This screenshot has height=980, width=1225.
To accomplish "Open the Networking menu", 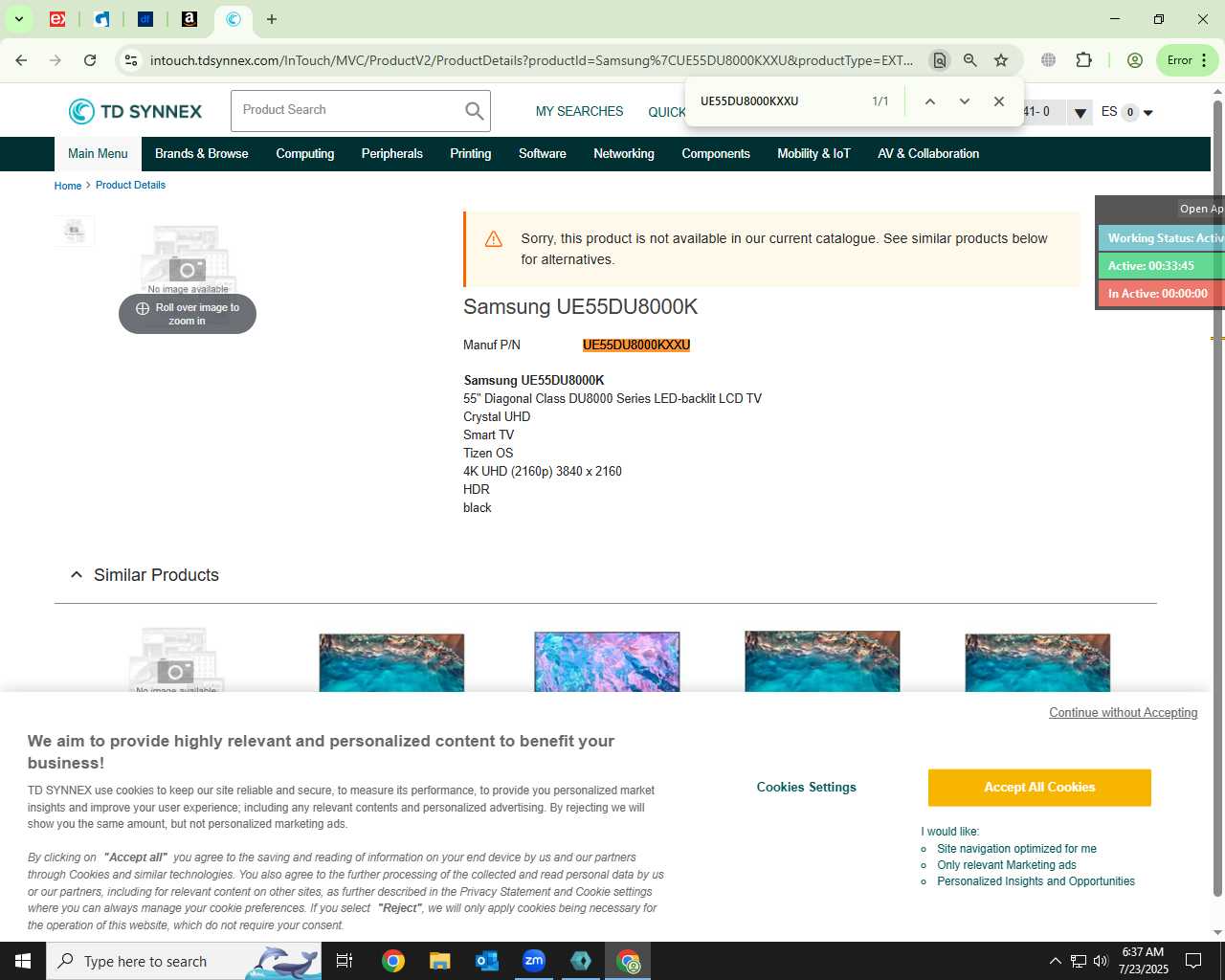I will 624,154.
